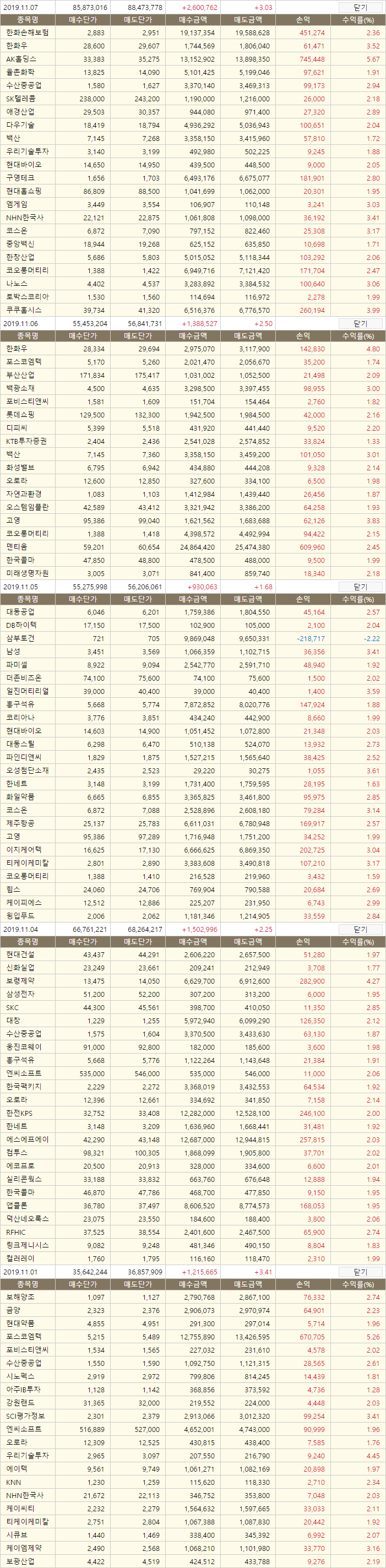Select the -218,717 loss value

311,638
